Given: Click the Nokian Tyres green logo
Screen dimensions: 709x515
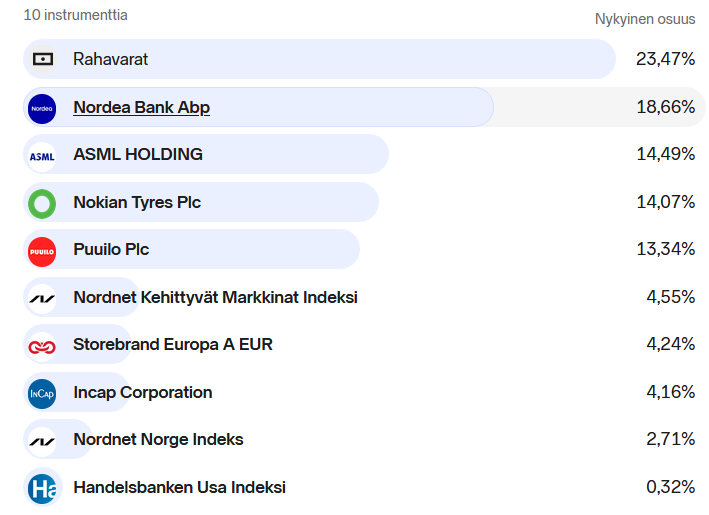Looking at the screenshot, I should [42, 203].
